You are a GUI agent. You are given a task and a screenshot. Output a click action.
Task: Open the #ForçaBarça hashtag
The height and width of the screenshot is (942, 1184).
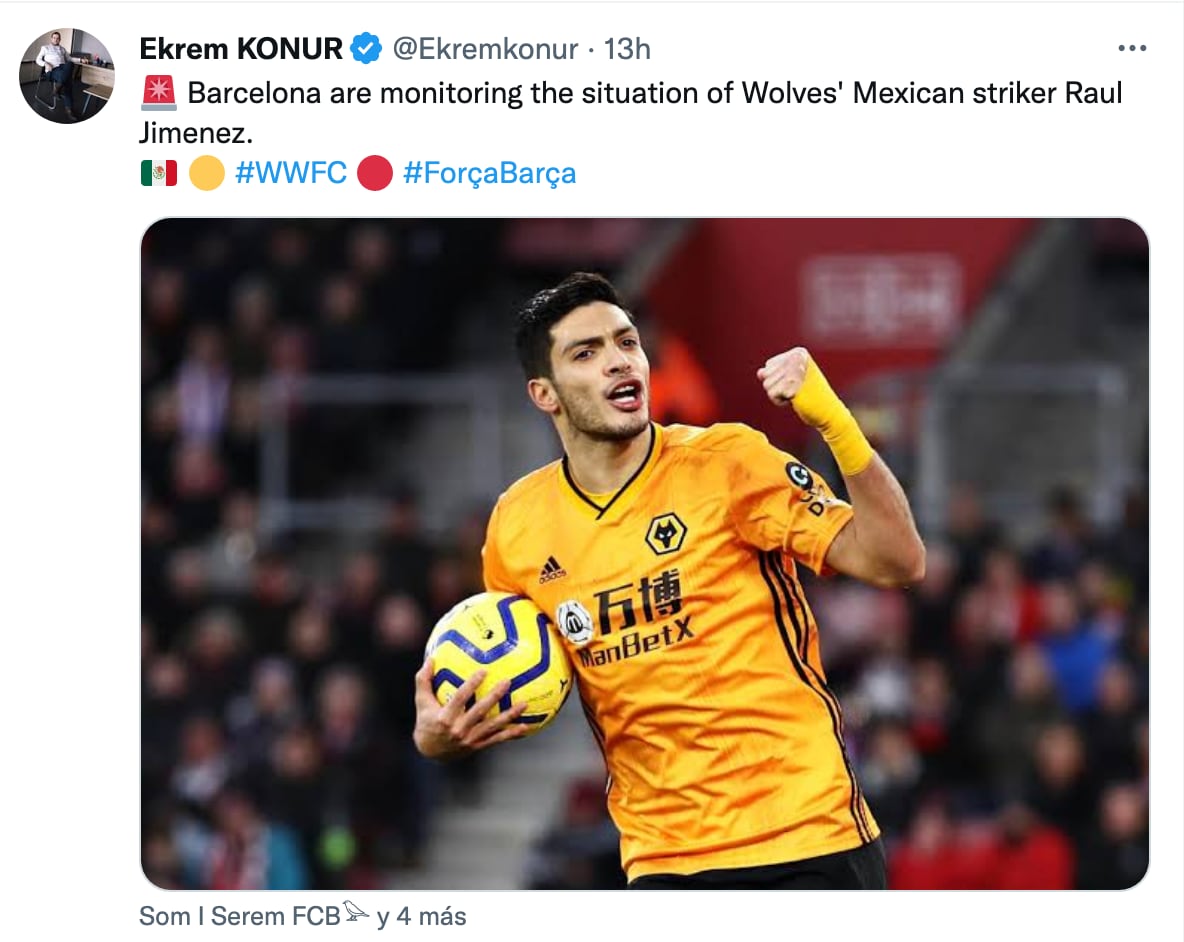point(489,173)
